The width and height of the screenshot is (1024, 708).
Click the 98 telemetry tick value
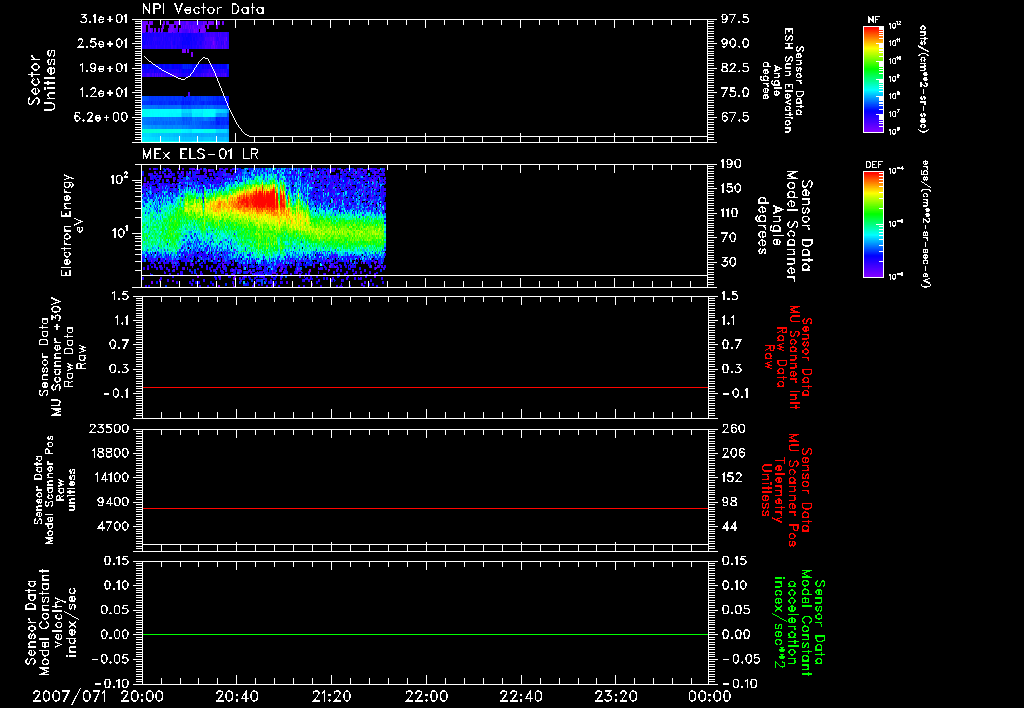coord(729,502)
